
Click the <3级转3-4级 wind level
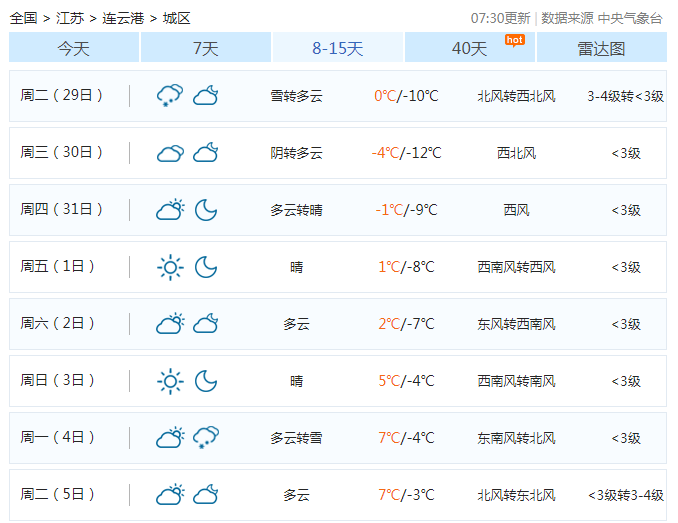pos(626,495)
